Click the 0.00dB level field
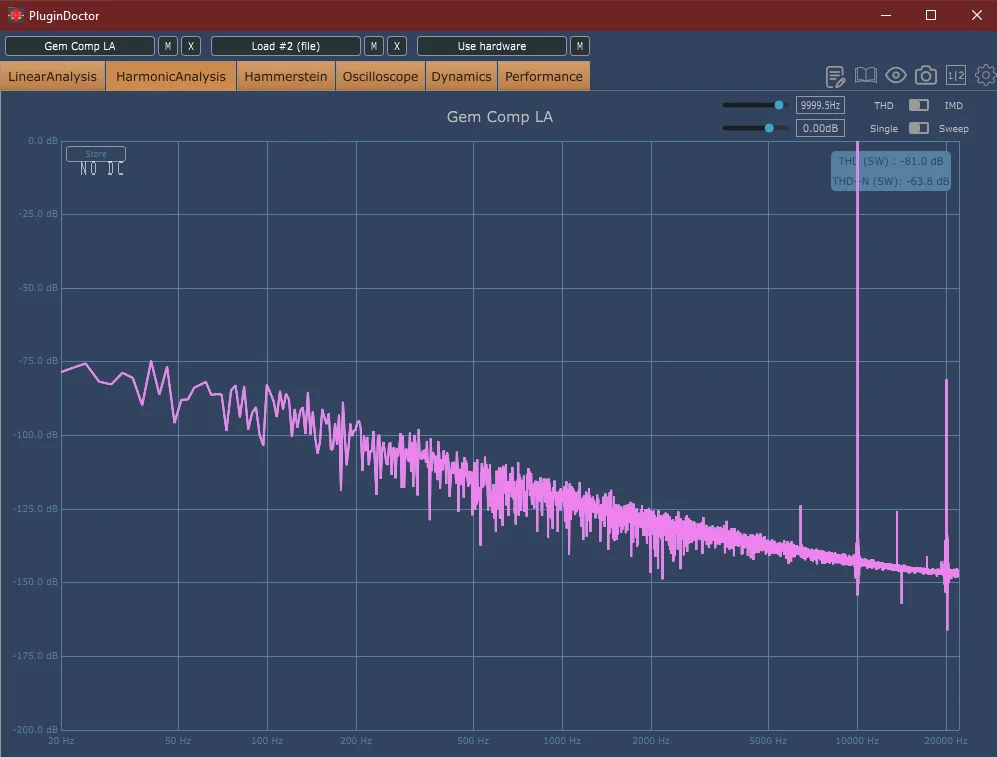The height and width of the screenshot is (757, 997). [820, 128]
